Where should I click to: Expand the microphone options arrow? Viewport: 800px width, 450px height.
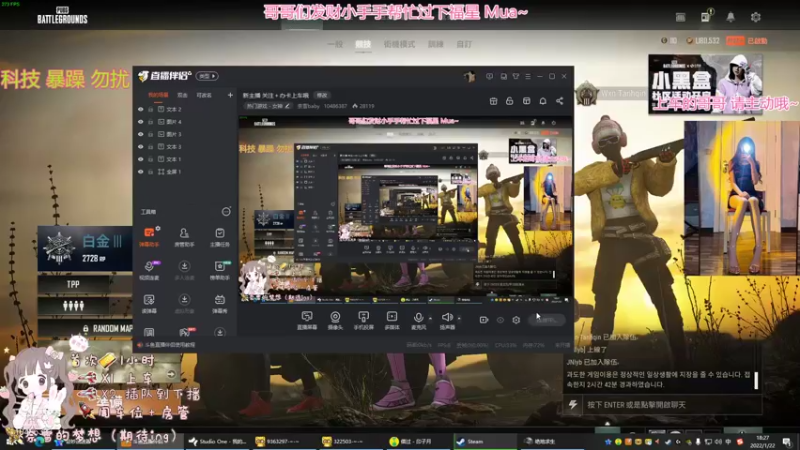[x=430, y=318]
